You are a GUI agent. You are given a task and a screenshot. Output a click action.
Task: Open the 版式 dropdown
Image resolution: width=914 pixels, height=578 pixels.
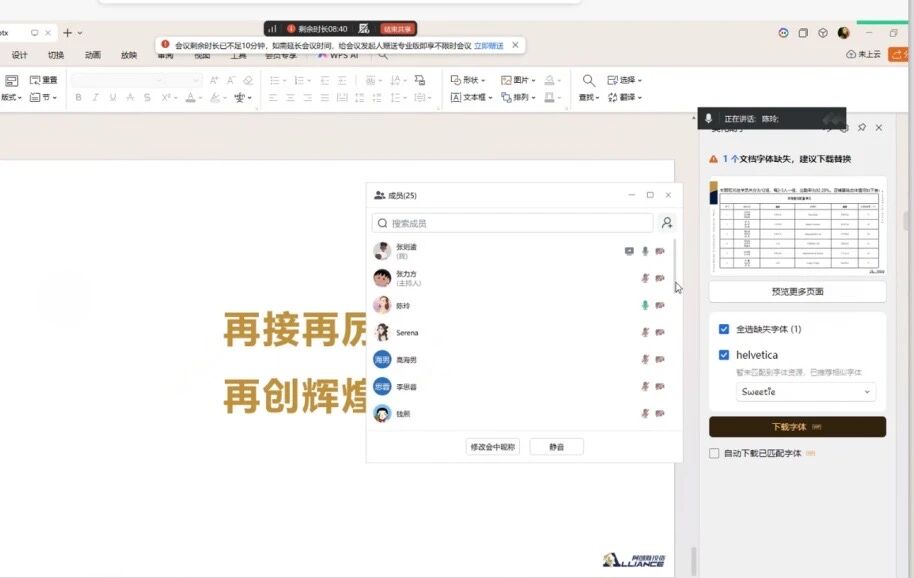click(11, 97)
